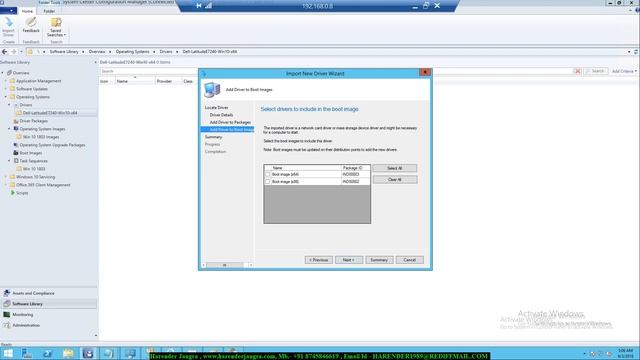
Task: Click the Boot Images icon in tree
Action: coord(16,153)
